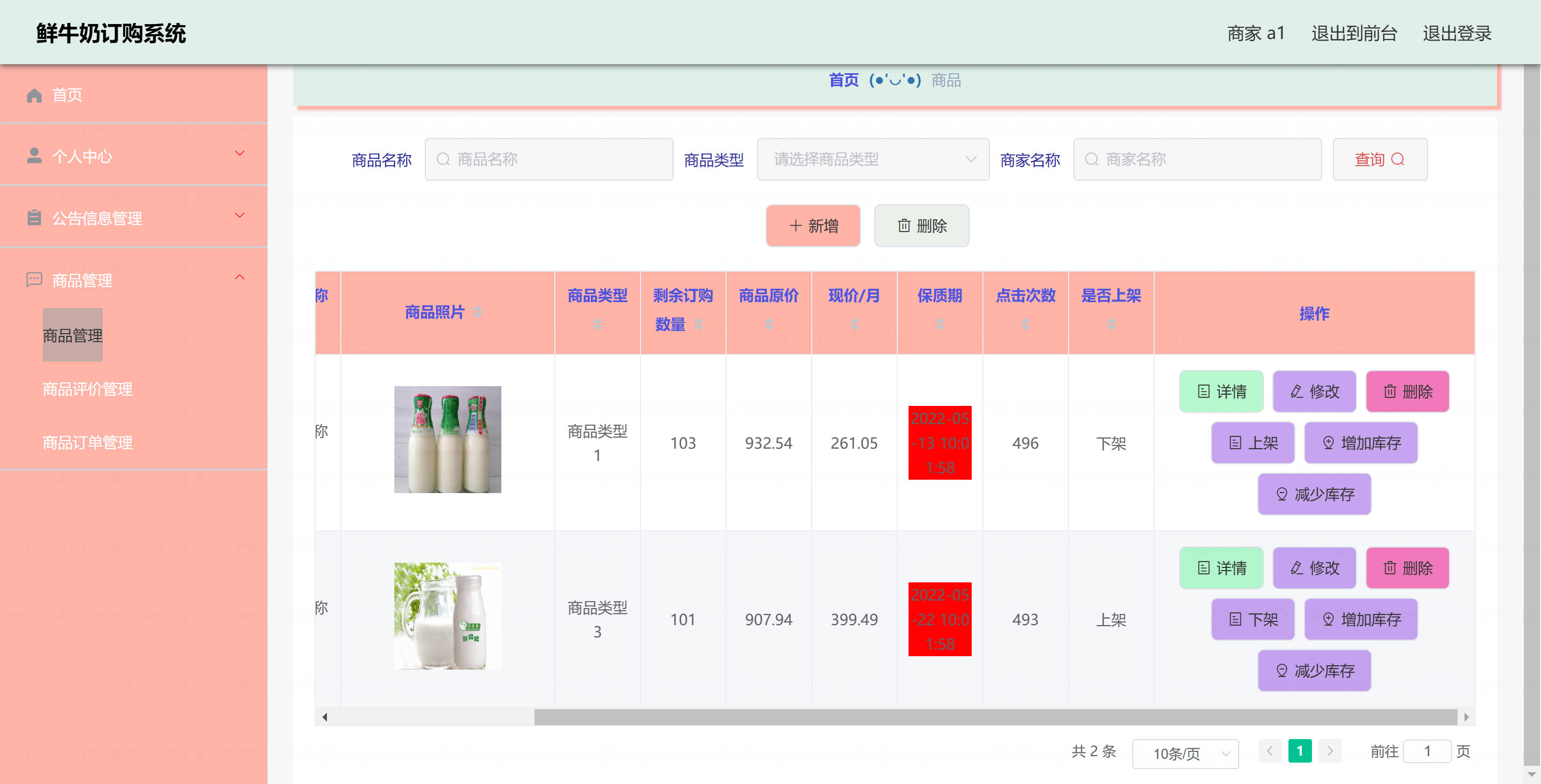This screenshot has height=784, width=1541.
Task: Click 上架 for the 商品类型 1 row
Action: tap(1253, 442)
